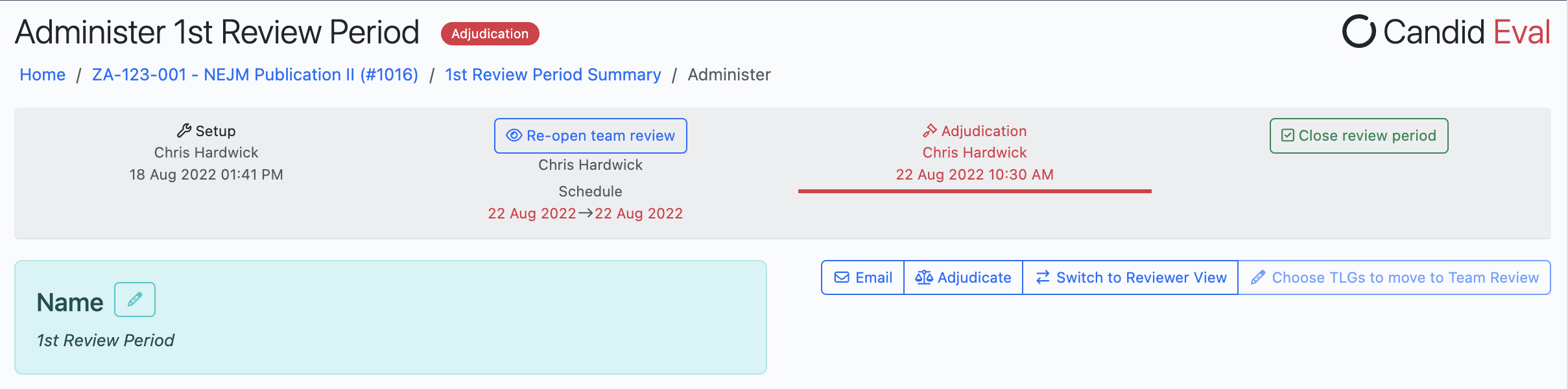Click the Close review period button
This screenshot has height=389, width=1568.
[x=1359, y=136]
